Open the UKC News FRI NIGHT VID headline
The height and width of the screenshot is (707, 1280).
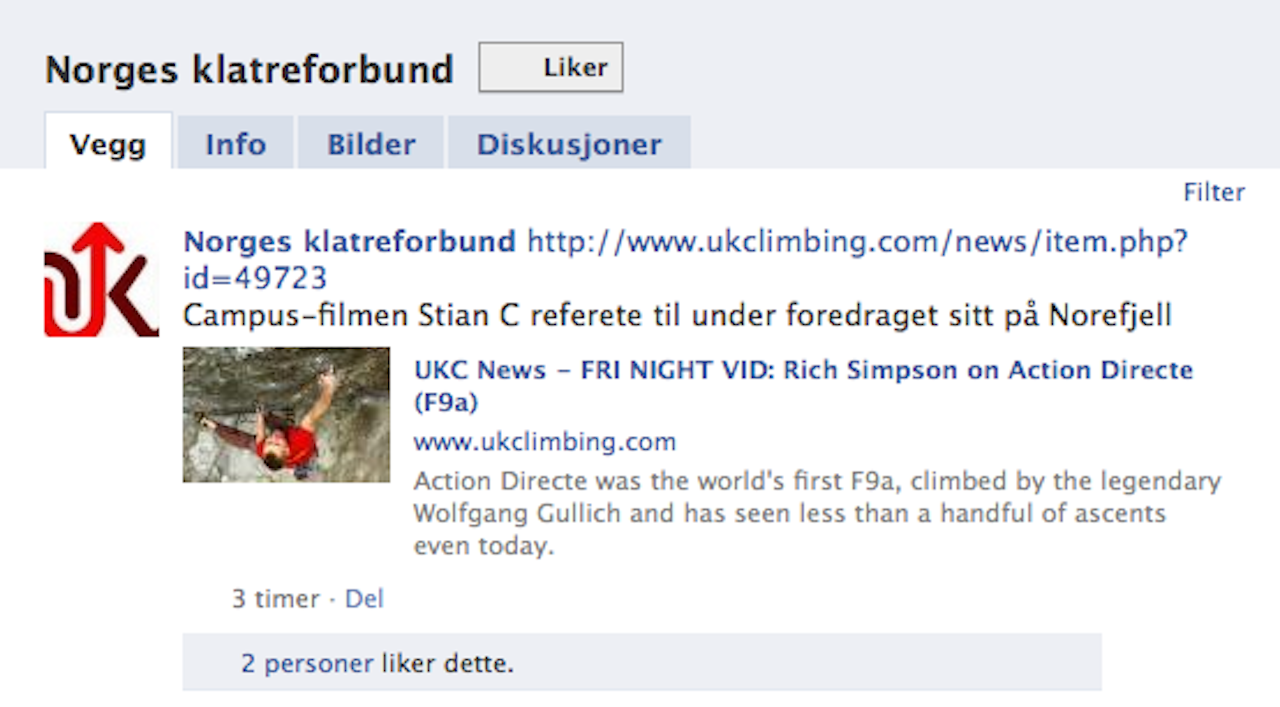803,385
